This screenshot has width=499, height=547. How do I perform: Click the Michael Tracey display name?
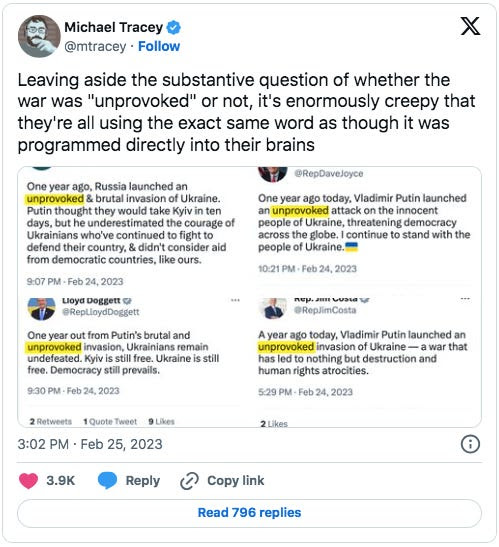113,27
